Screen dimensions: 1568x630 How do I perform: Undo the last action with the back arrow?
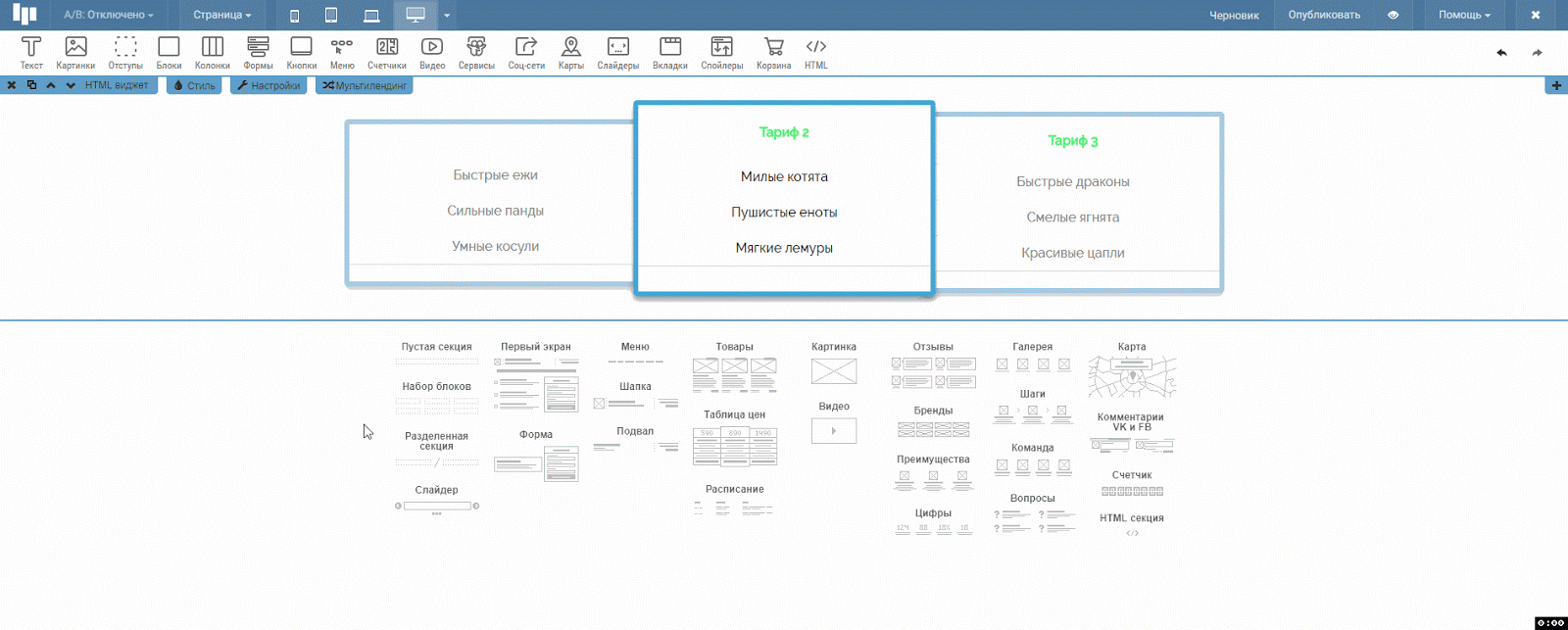click(x=1501, y=53)
